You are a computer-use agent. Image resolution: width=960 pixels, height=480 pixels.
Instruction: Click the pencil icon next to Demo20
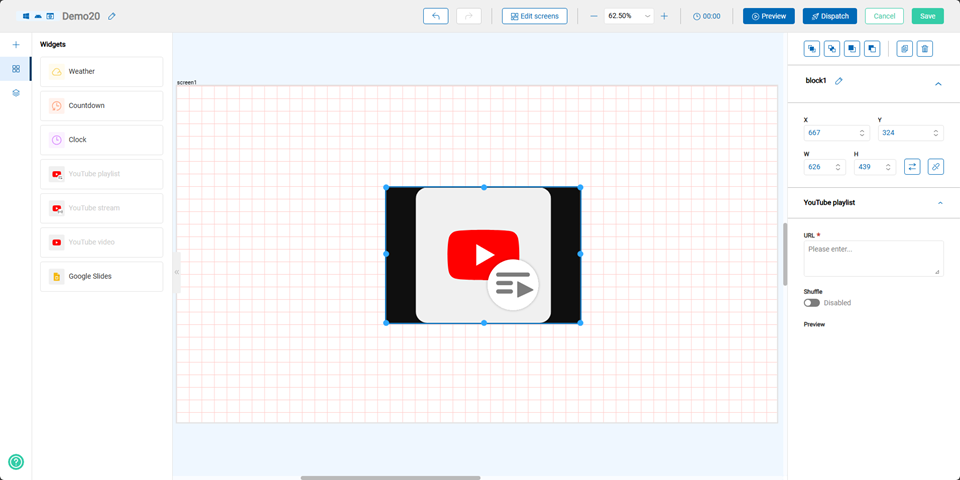click(x=112, y=16)
